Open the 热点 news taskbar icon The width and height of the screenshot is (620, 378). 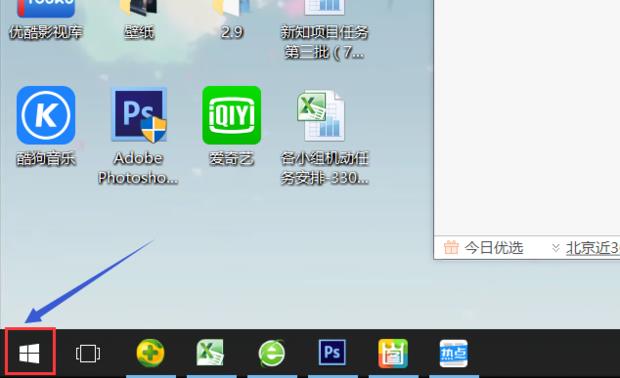point(454,353)
